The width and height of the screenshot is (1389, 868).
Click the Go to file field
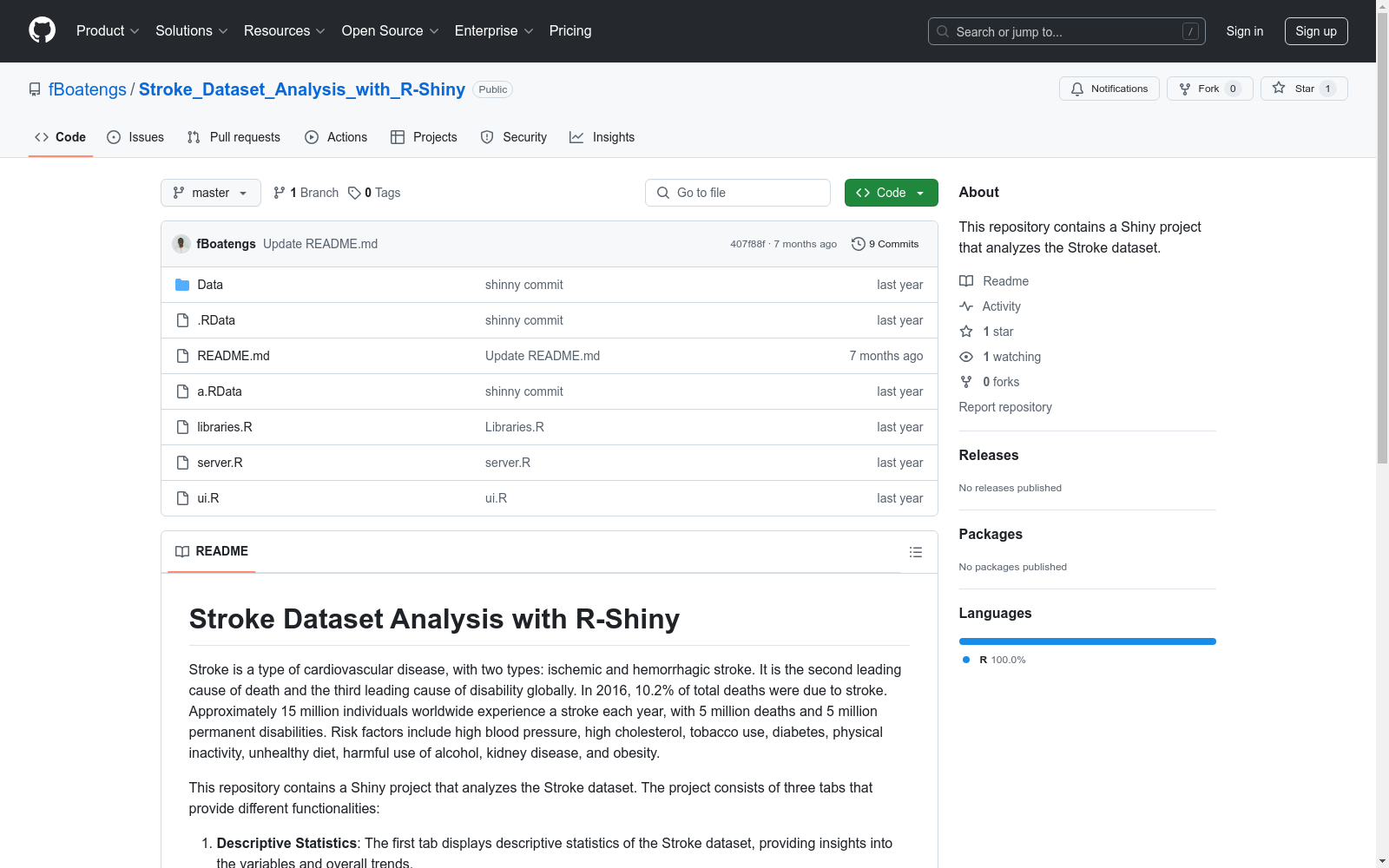pos(738,193)
